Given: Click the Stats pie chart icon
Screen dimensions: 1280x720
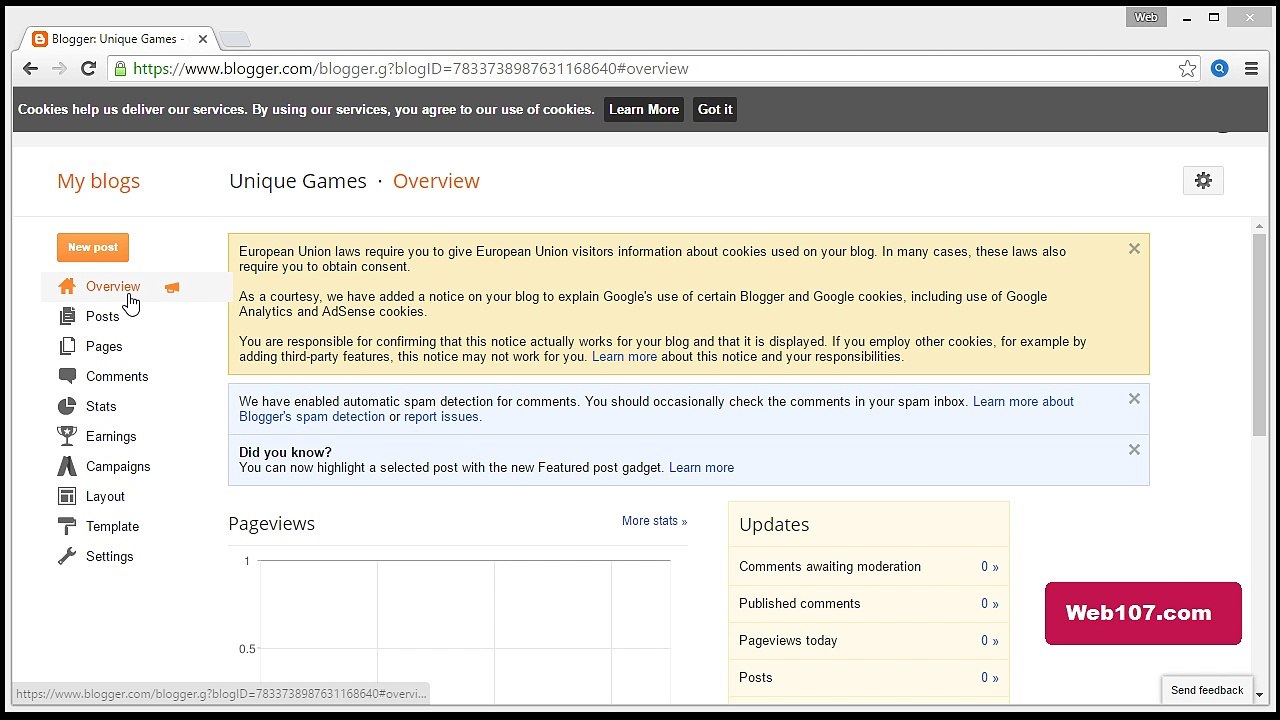Looking at the screenshot, I should [67, 407].
